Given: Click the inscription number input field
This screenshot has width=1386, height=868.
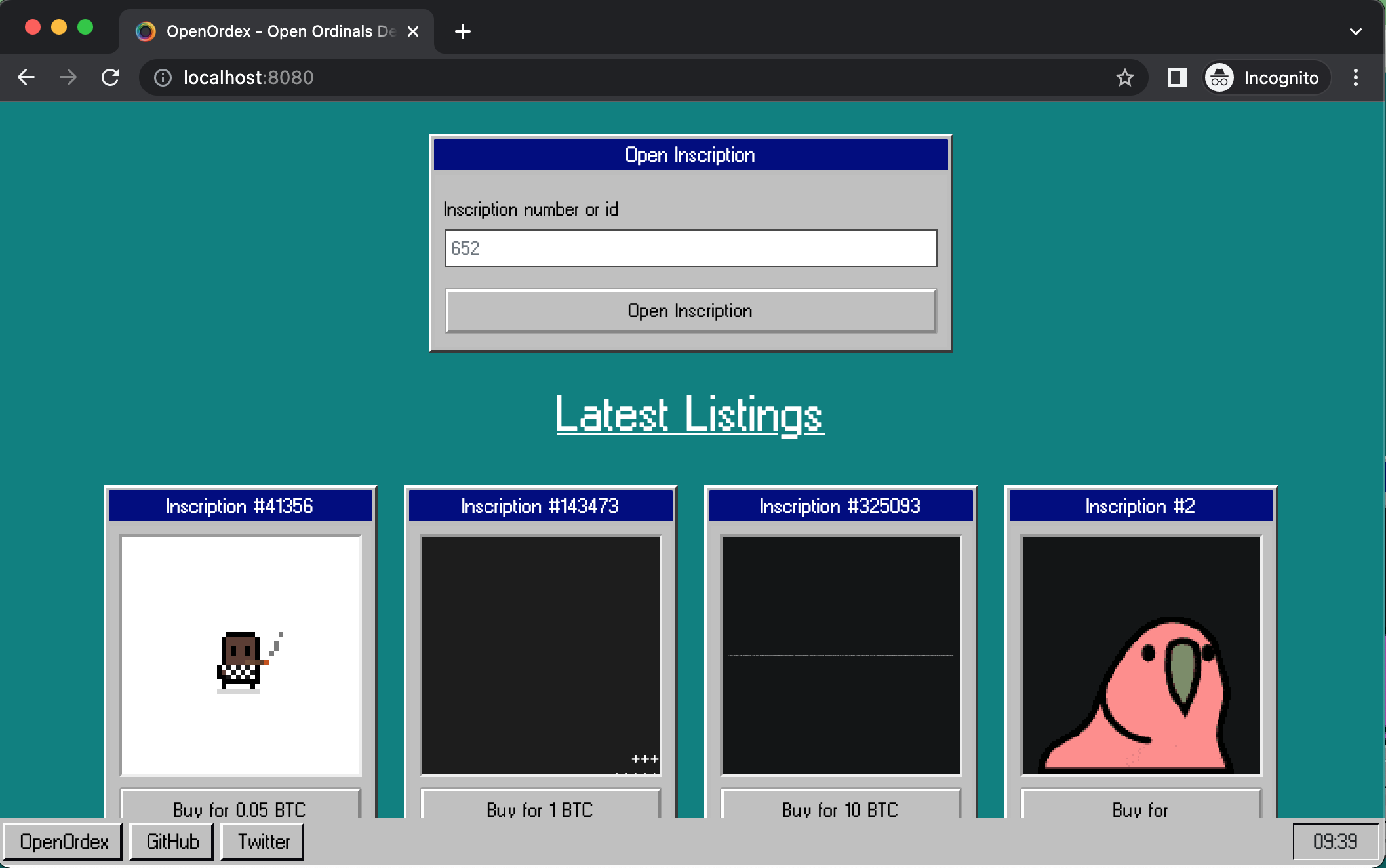Looking at the screenshot, I should (x=690, y=248).
